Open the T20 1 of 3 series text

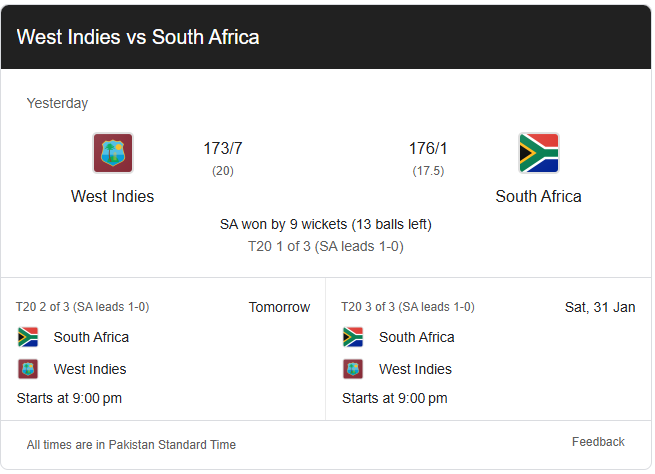click(x=326, y=246)
